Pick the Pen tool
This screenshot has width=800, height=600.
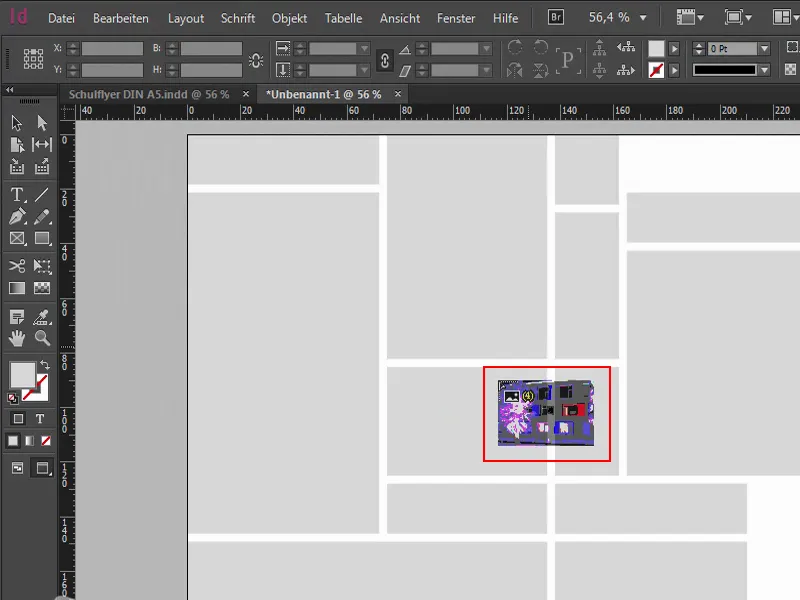[17, 217]
